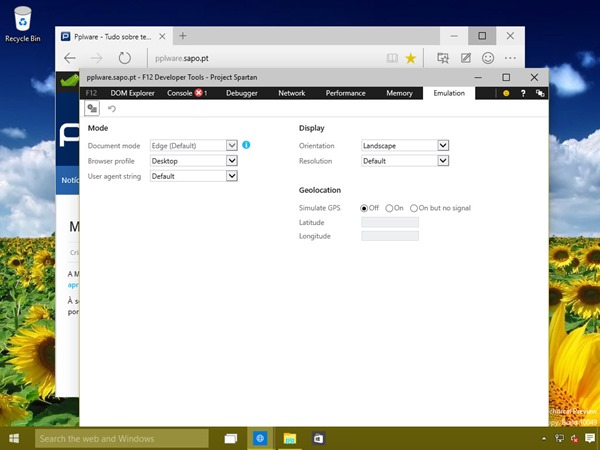The width and height of the screenshot is (600, 450).
Task: Open the F12 tools help question mark
Action: pyautogui.click(x=523, y=93)
